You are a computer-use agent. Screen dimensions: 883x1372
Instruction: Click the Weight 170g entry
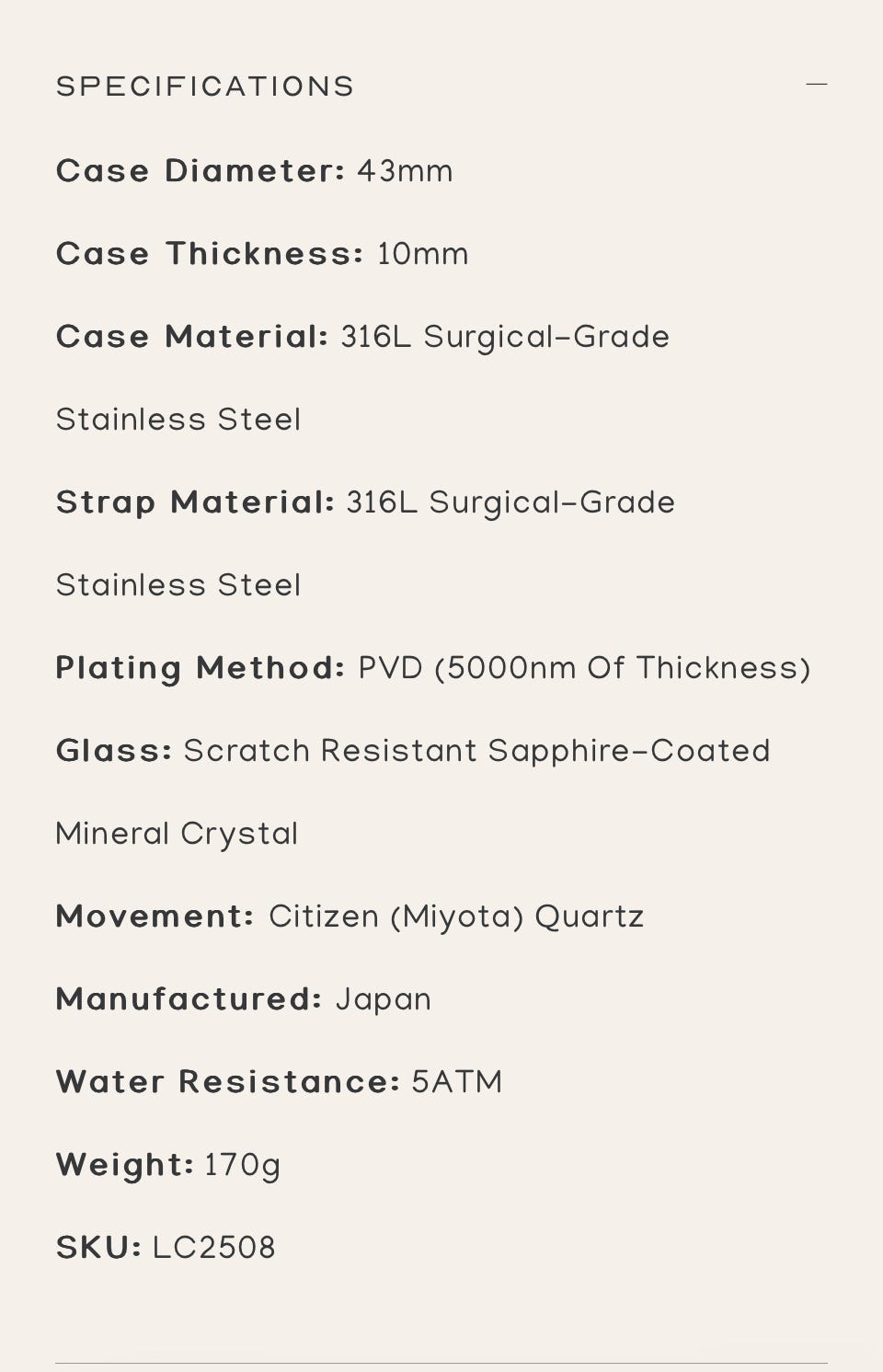point(167,1165)
